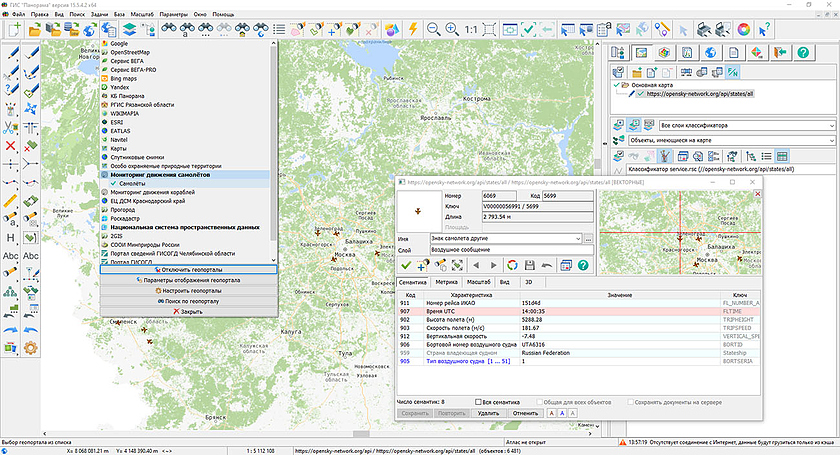Click the help question mark in dialog
The image size is (840, 455).
point(583,265)
